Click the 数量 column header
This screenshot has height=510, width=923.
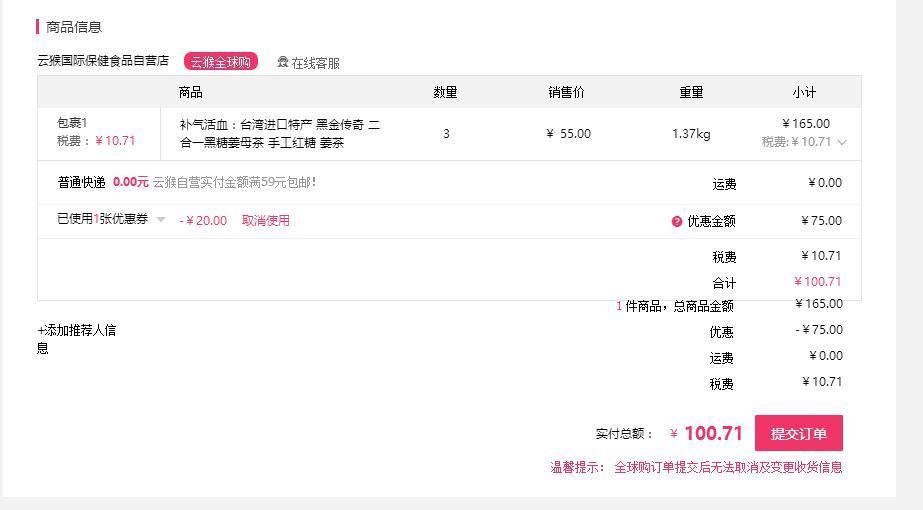pyautogui.click(x=446, y=92)
